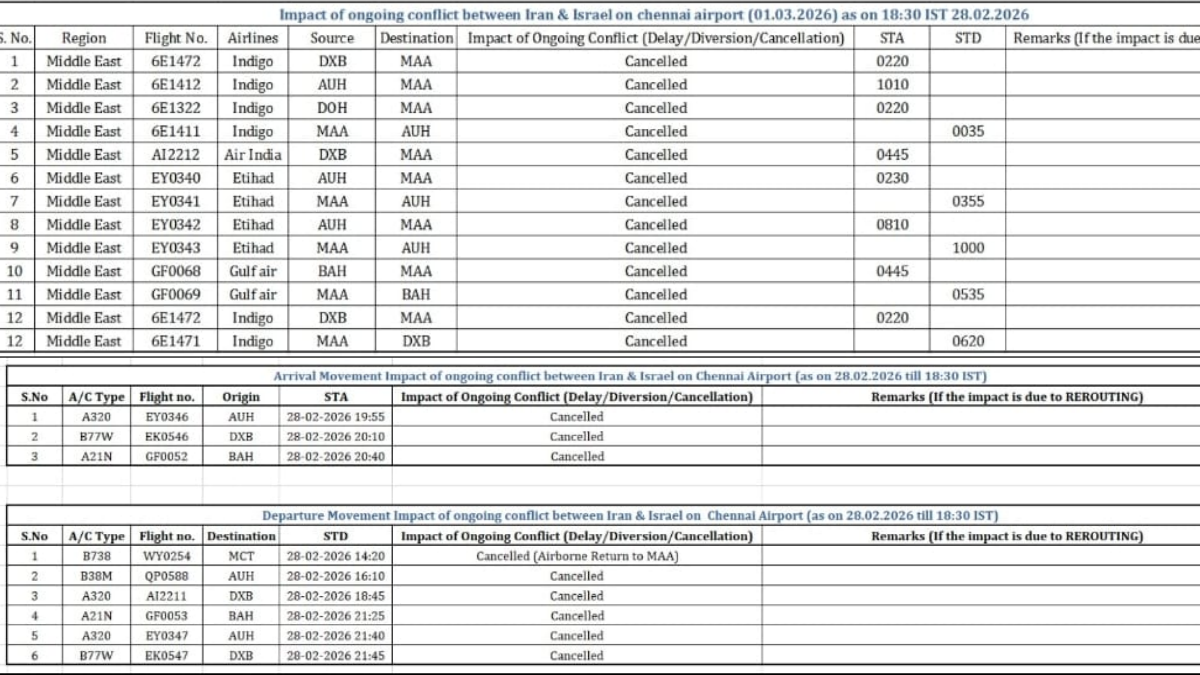1200x675 pixels.
Task: Select flight number cell 6E1412
Action: (x=176, y=85)
